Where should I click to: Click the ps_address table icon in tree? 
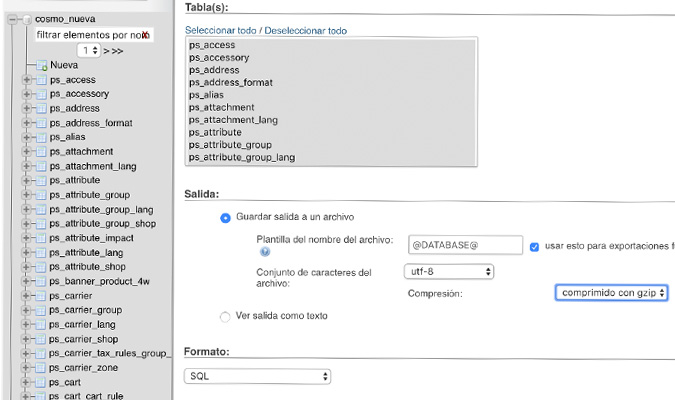(41, 109)
